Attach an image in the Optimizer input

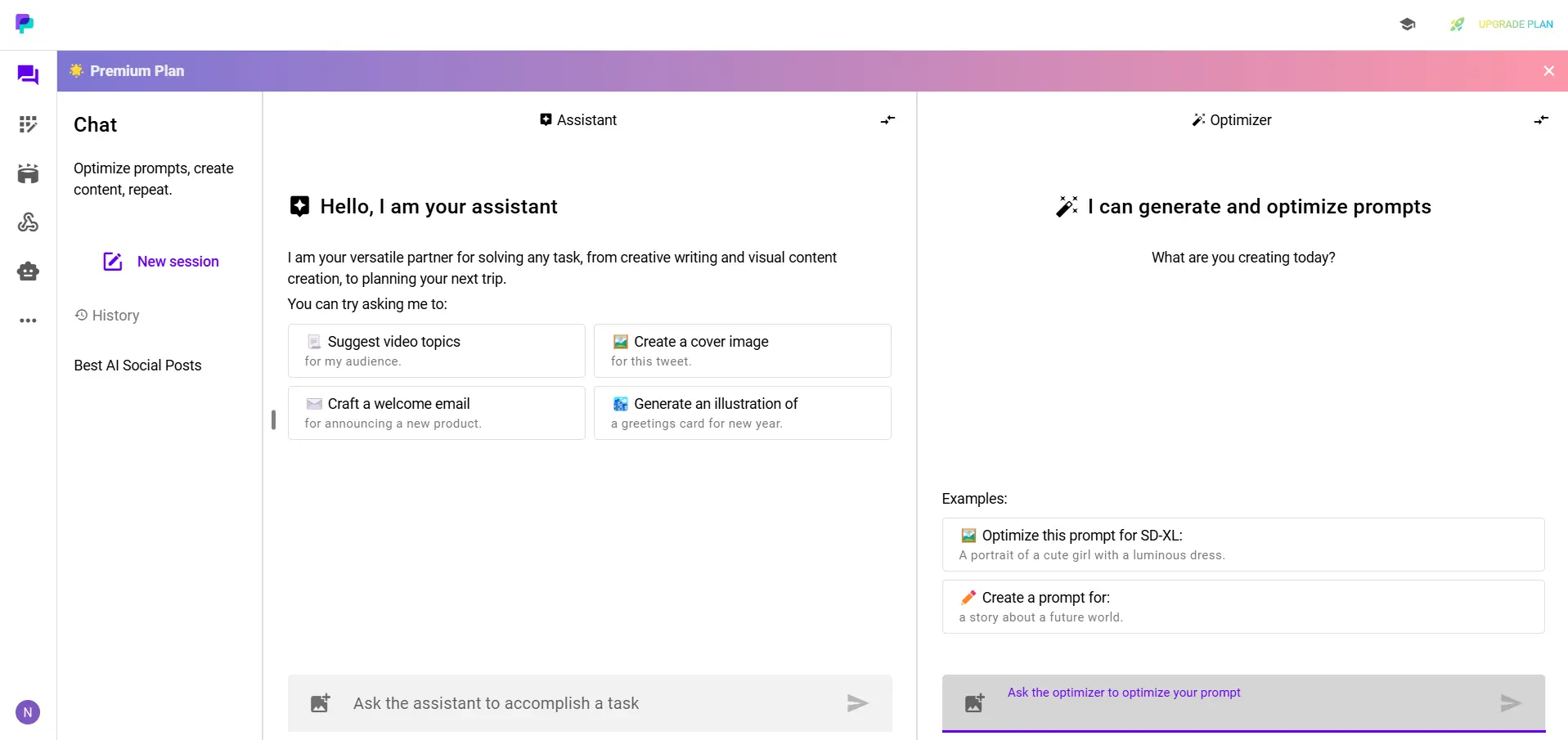pos(973,702)
